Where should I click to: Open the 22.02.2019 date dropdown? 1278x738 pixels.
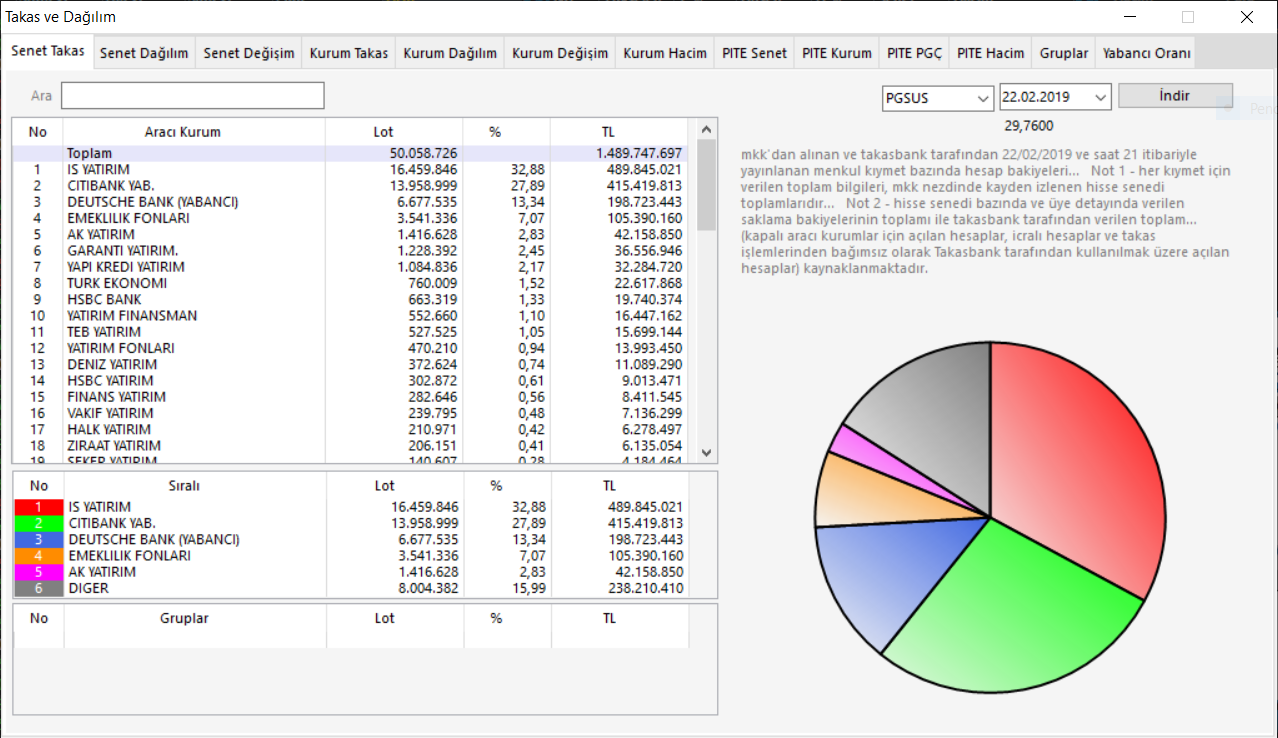(1056, 97)
